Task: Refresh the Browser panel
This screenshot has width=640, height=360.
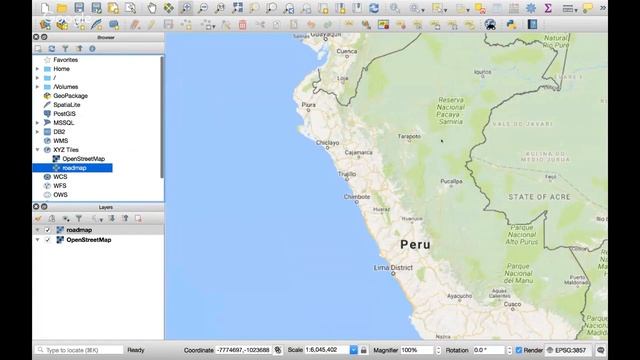Action: click(52, 49)
